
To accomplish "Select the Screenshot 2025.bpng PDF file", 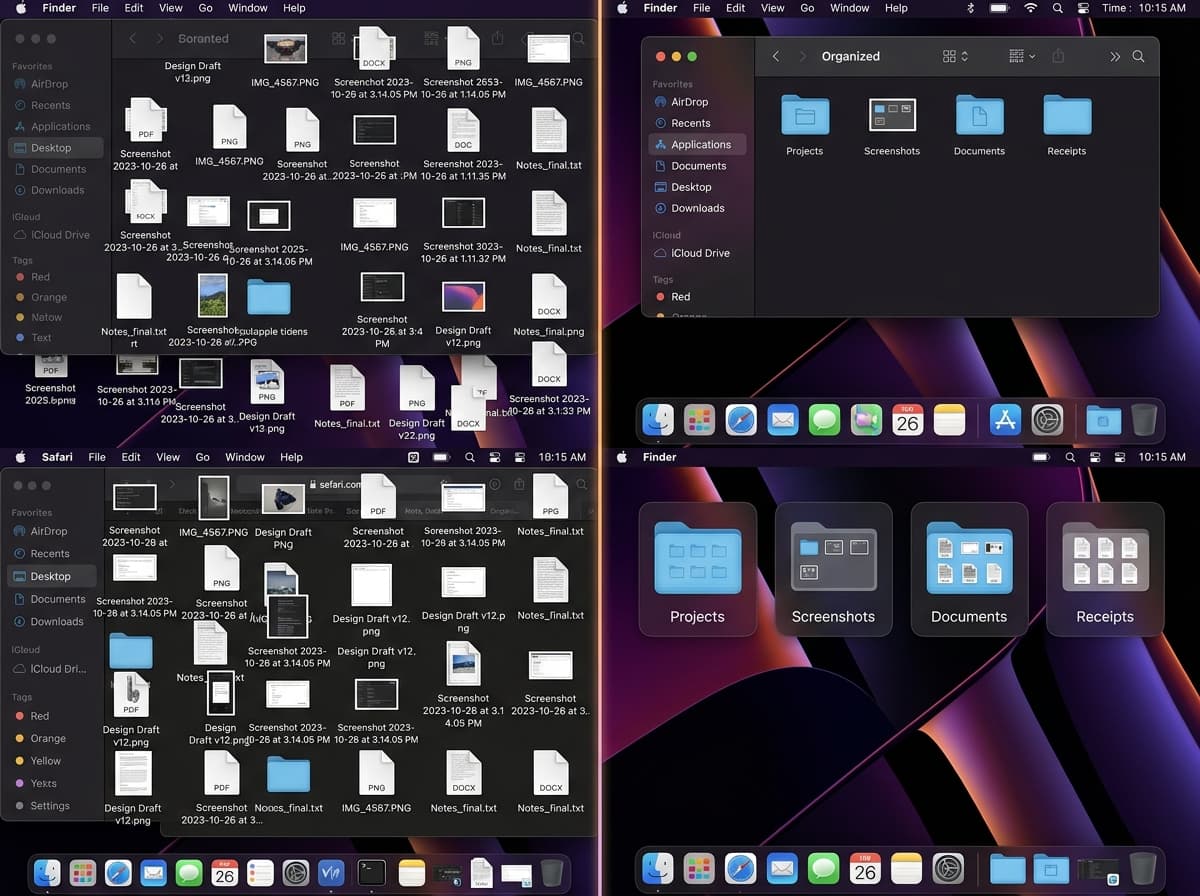I will coord(51,380).
